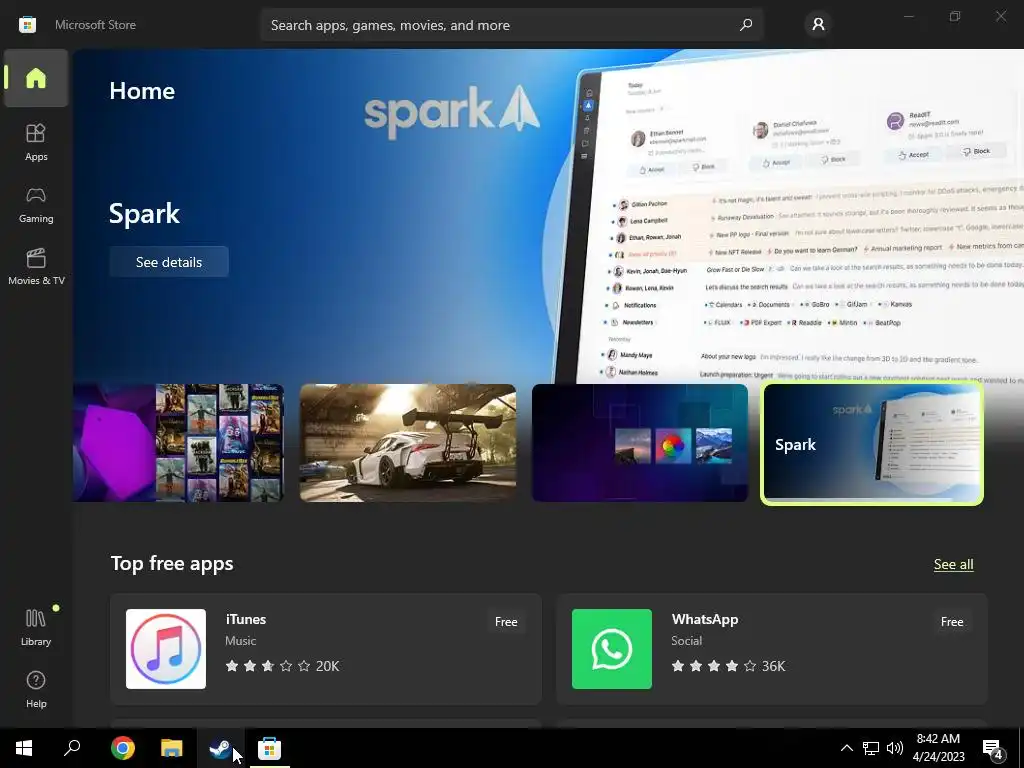Go to the Home sidebar tab

pos(36,78)
